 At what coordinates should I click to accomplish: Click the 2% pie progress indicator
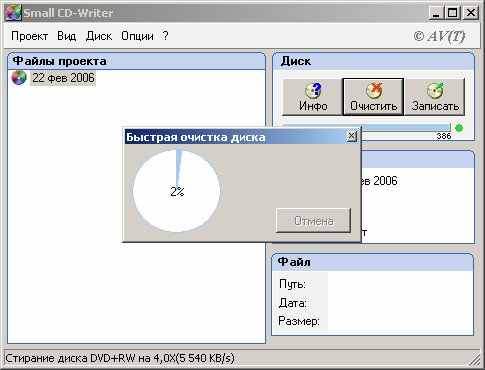(x=177, y=191)
